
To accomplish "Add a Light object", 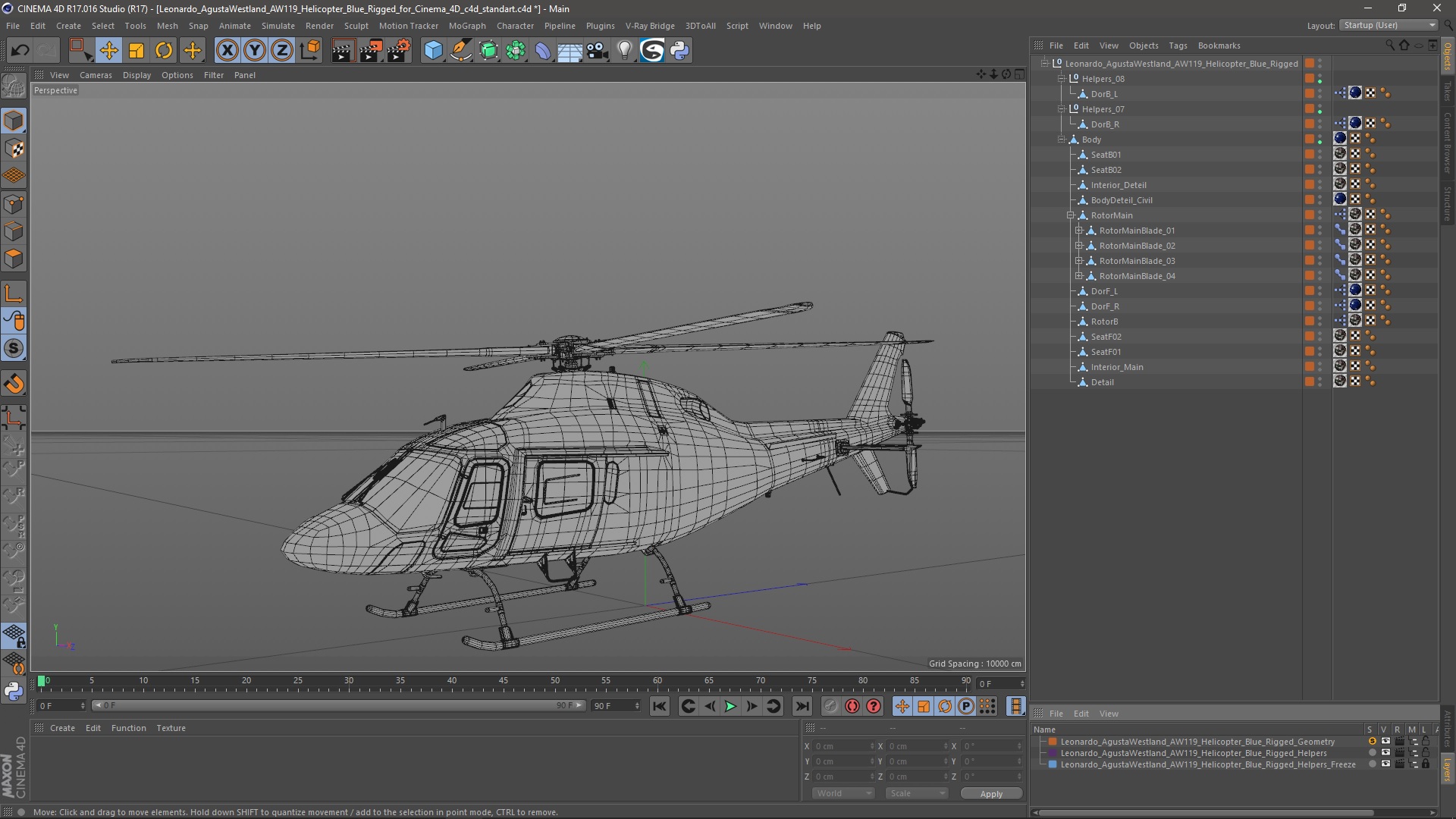I will click(x=625, y=51).
